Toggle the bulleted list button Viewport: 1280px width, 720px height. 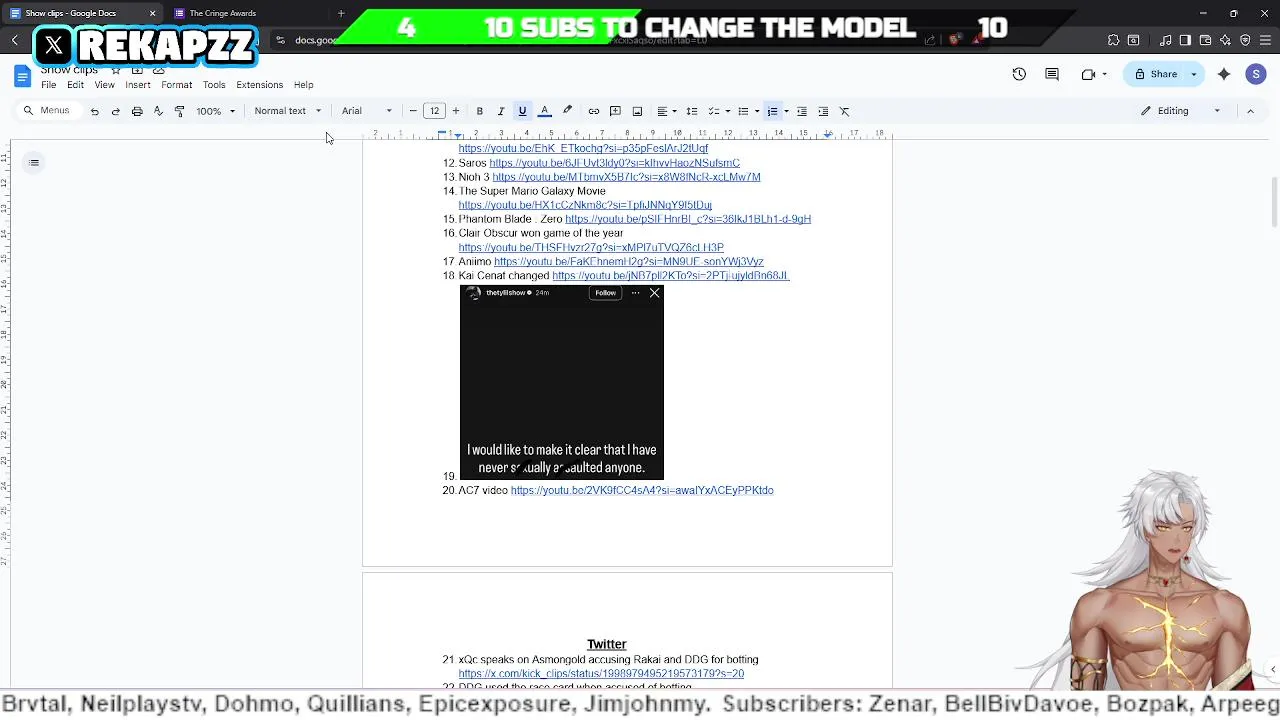tap(743, 111)
